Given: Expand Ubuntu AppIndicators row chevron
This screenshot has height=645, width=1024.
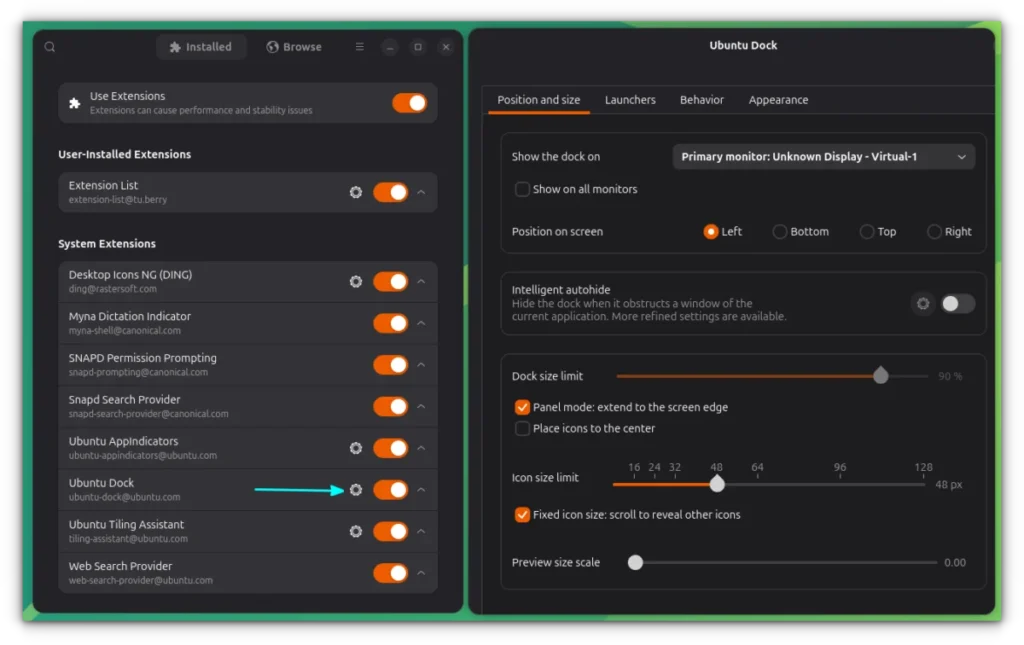Looking at the screenshot, I should (x=421, y=448).
